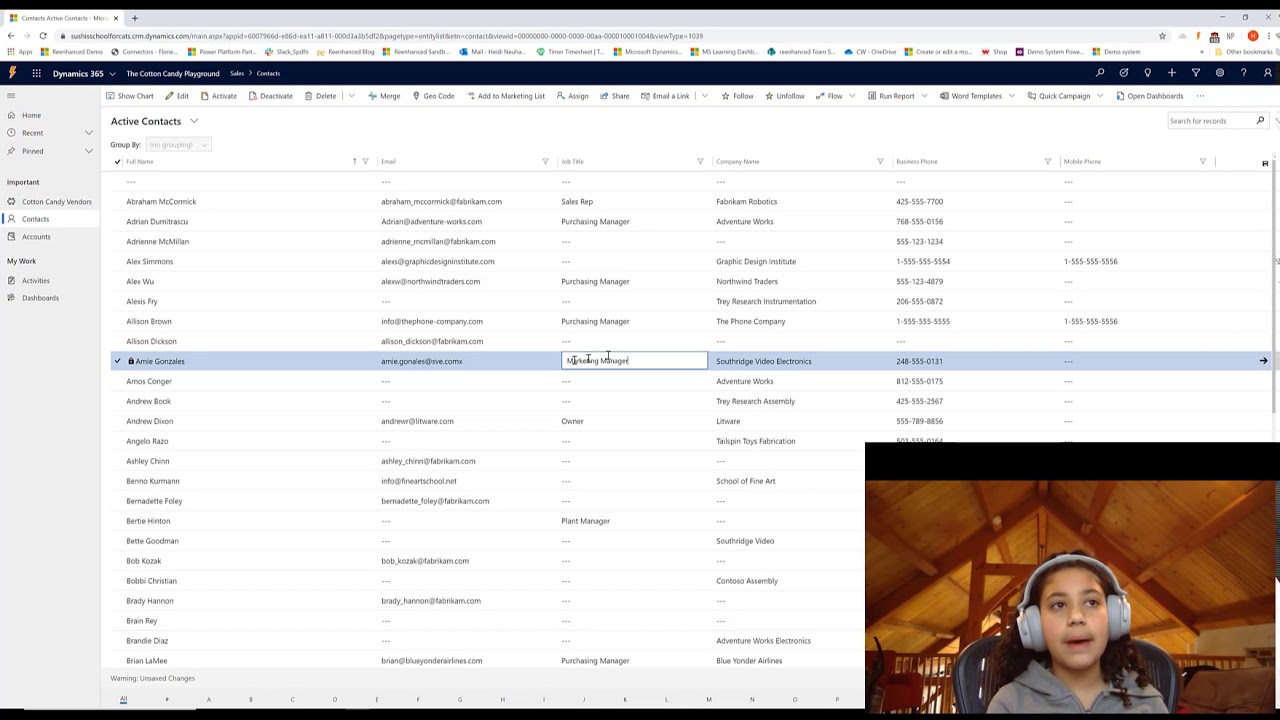Click the Sales breadcrumb
The image size is (1280, 720).
tap(237, 73)
